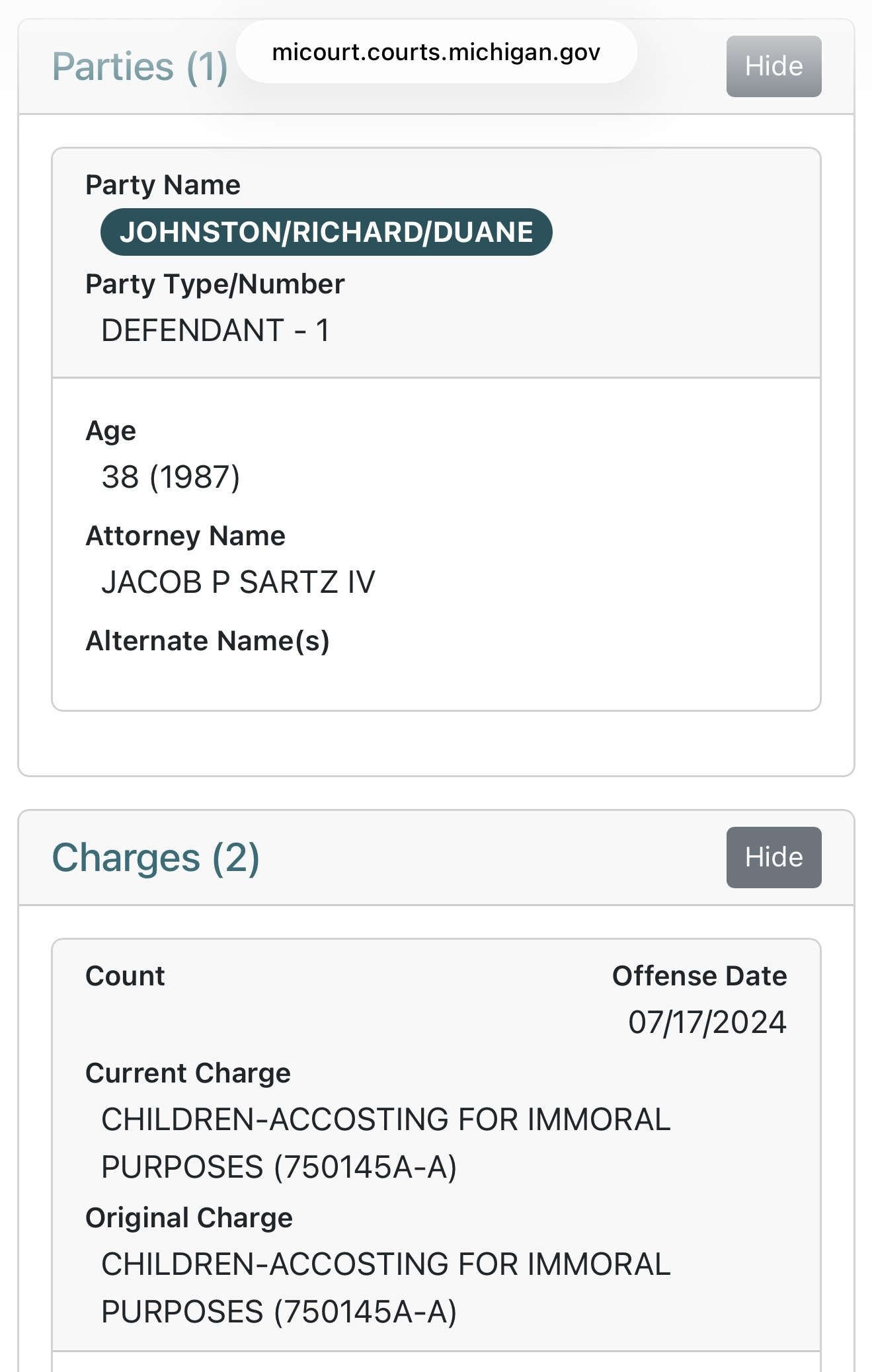
Task: Click the Party Name label
Action: [163, 185]
